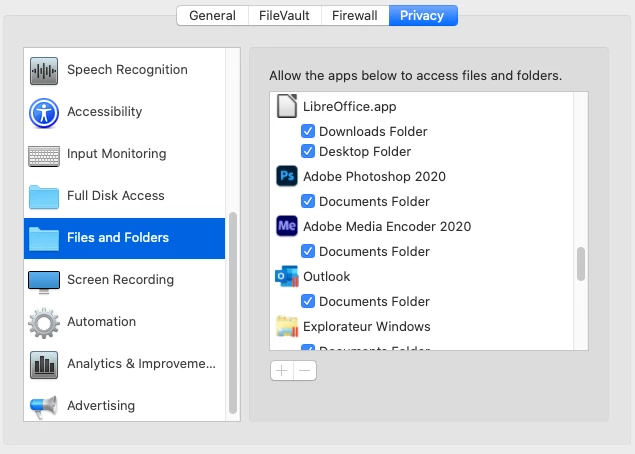The height and width of the screenshot is (454, 635).
Task: Click the Outlook app icon
Action: point(287,276)
